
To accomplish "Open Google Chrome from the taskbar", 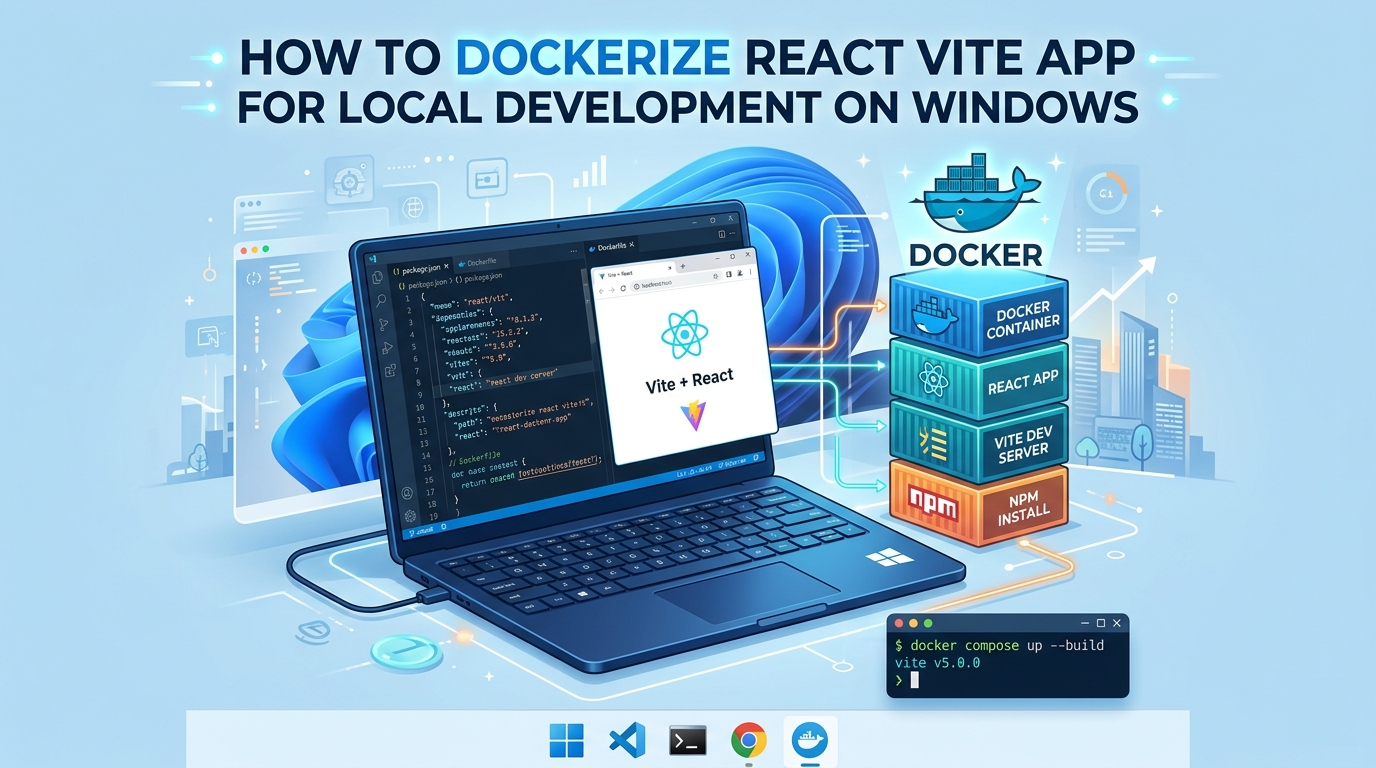I will pyautogui.click(x=748, y=741).
